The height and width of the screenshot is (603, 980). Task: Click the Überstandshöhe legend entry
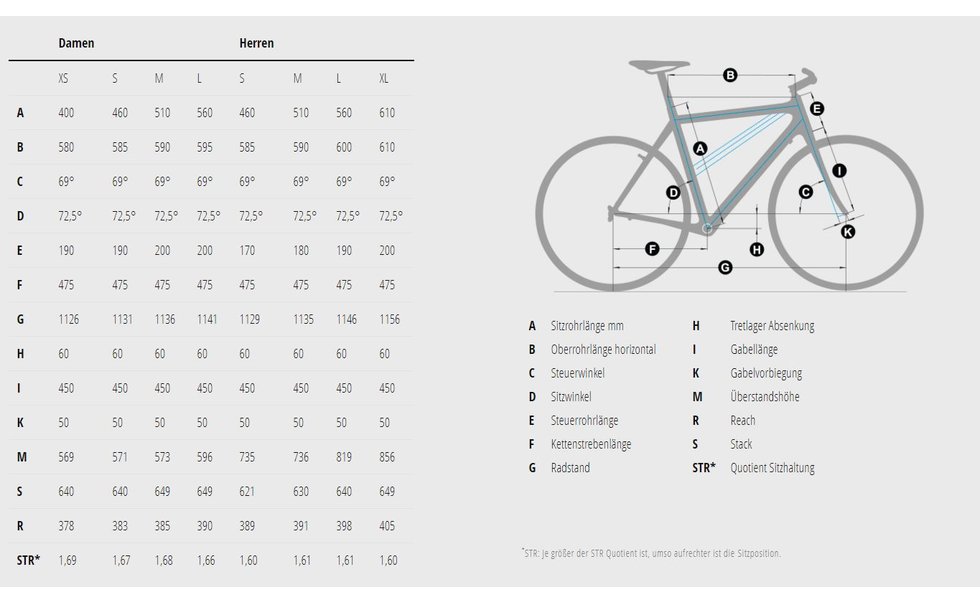(764, 396)
